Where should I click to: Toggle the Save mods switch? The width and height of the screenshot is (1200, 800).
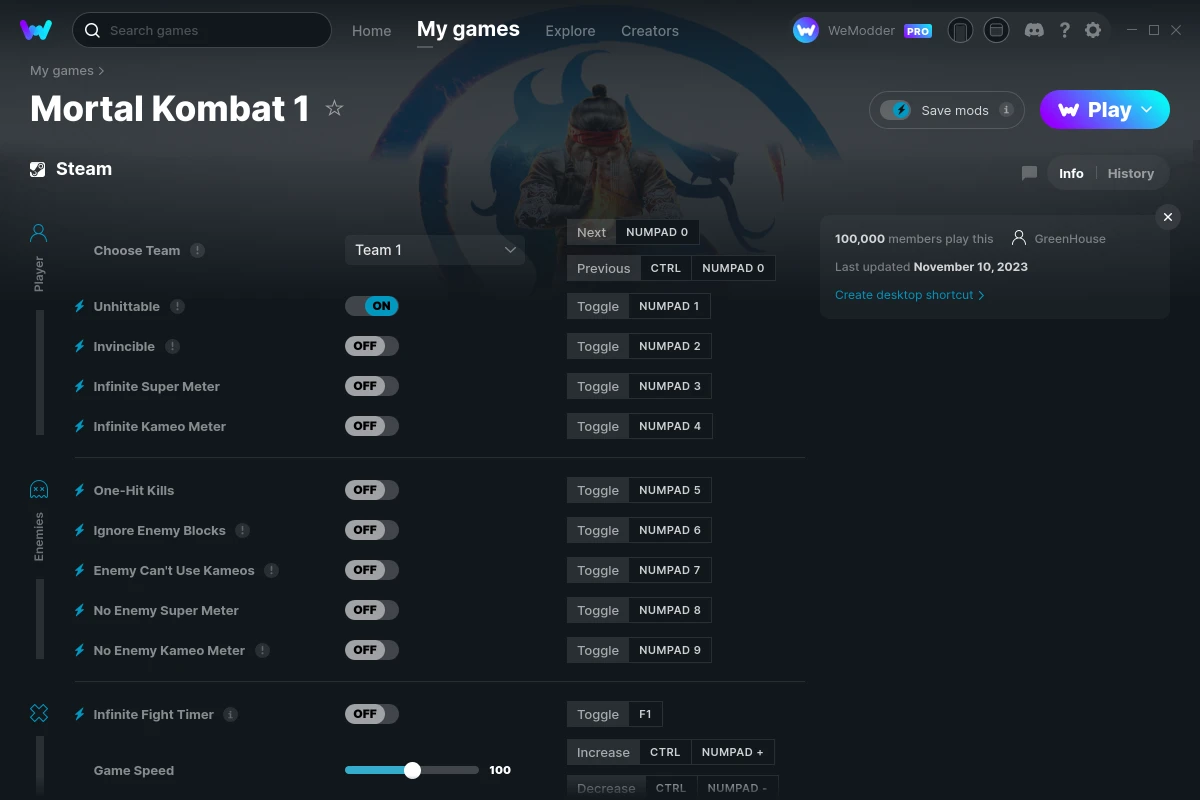click(x=895, y=110)
